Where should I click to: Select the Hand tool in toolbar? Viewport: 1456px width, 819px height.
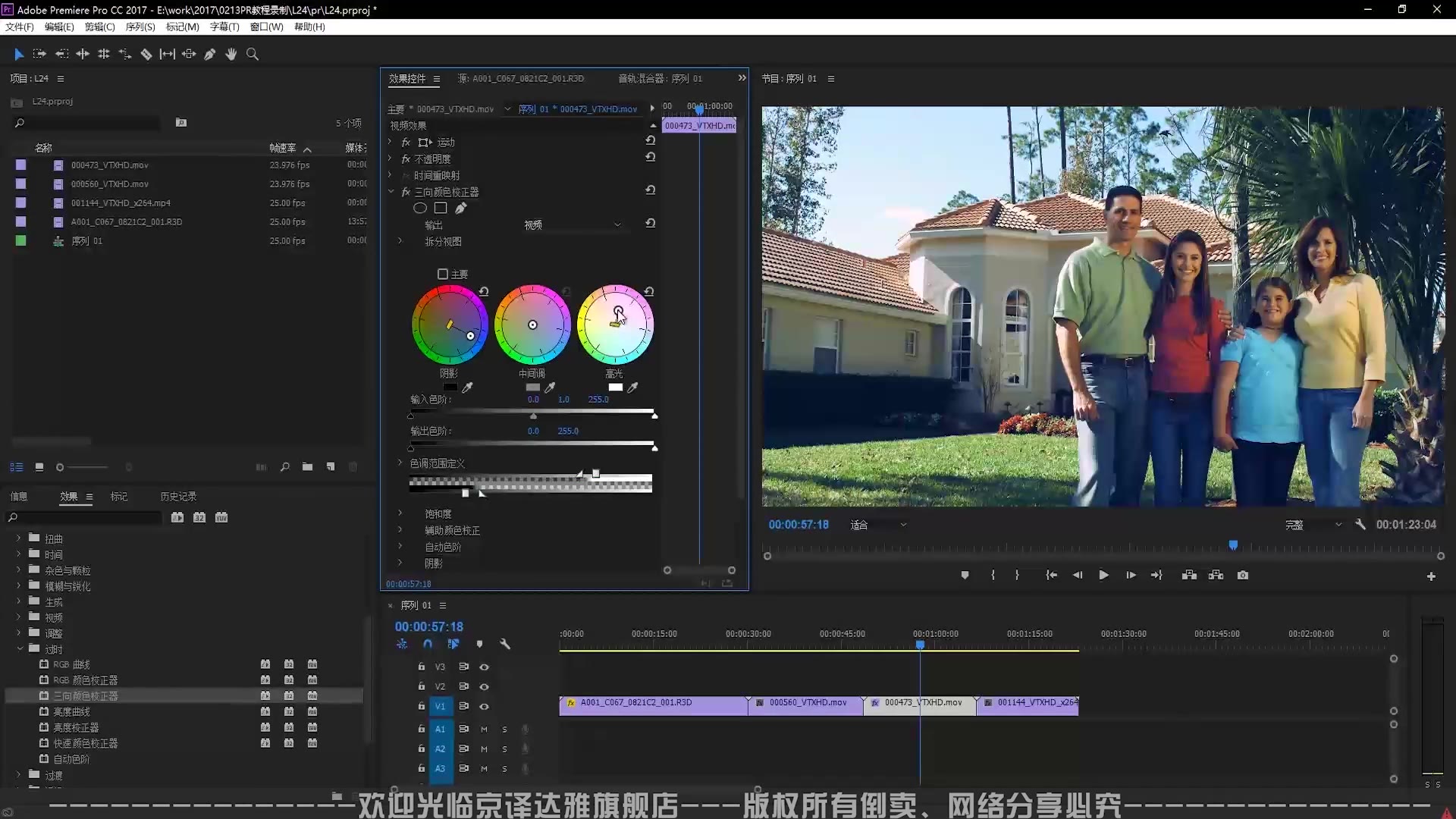(x=231, y=54)
